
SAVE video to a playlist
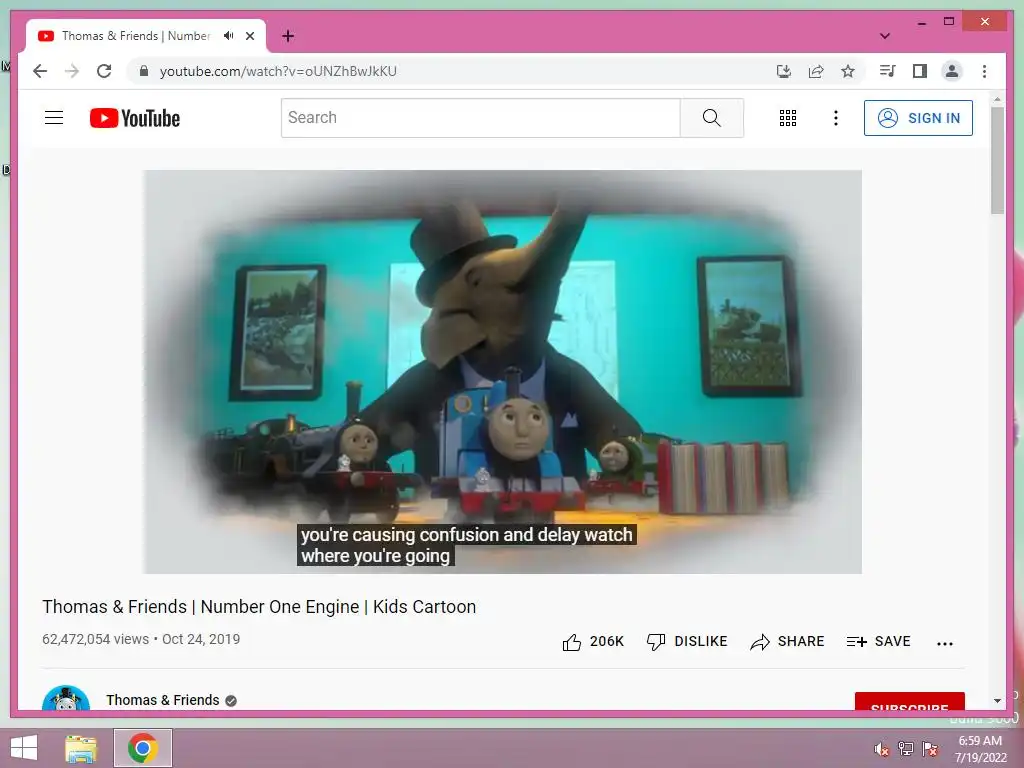pyautogui.click(x=878, y=642)
